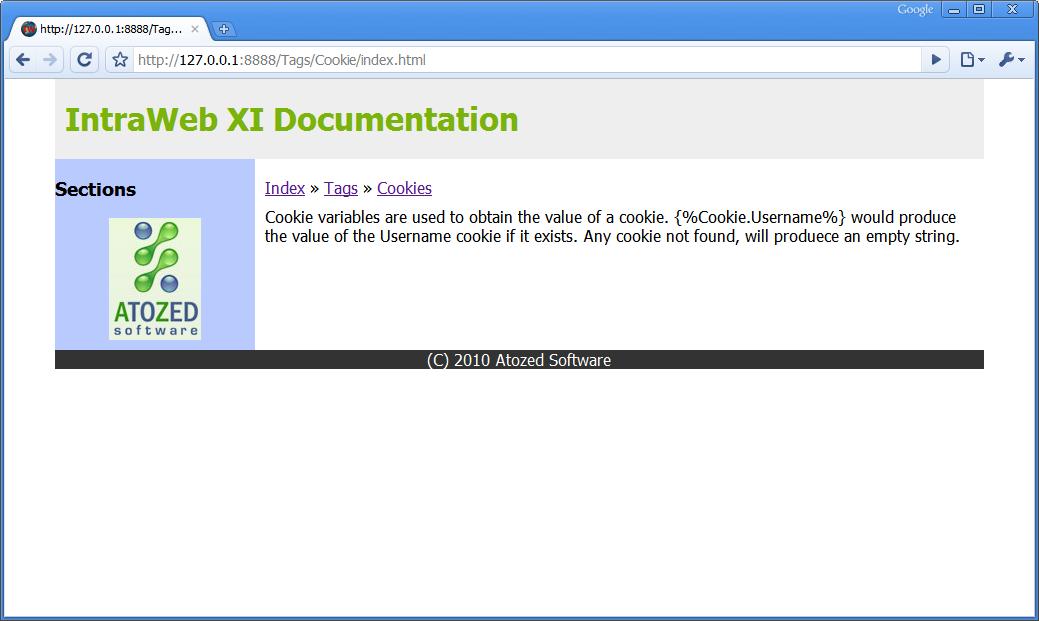Image resolution: width=1039 pixels, height=621 pixels.
Task: Follow the Tags breadcrumb link
Action: [341, 188]
